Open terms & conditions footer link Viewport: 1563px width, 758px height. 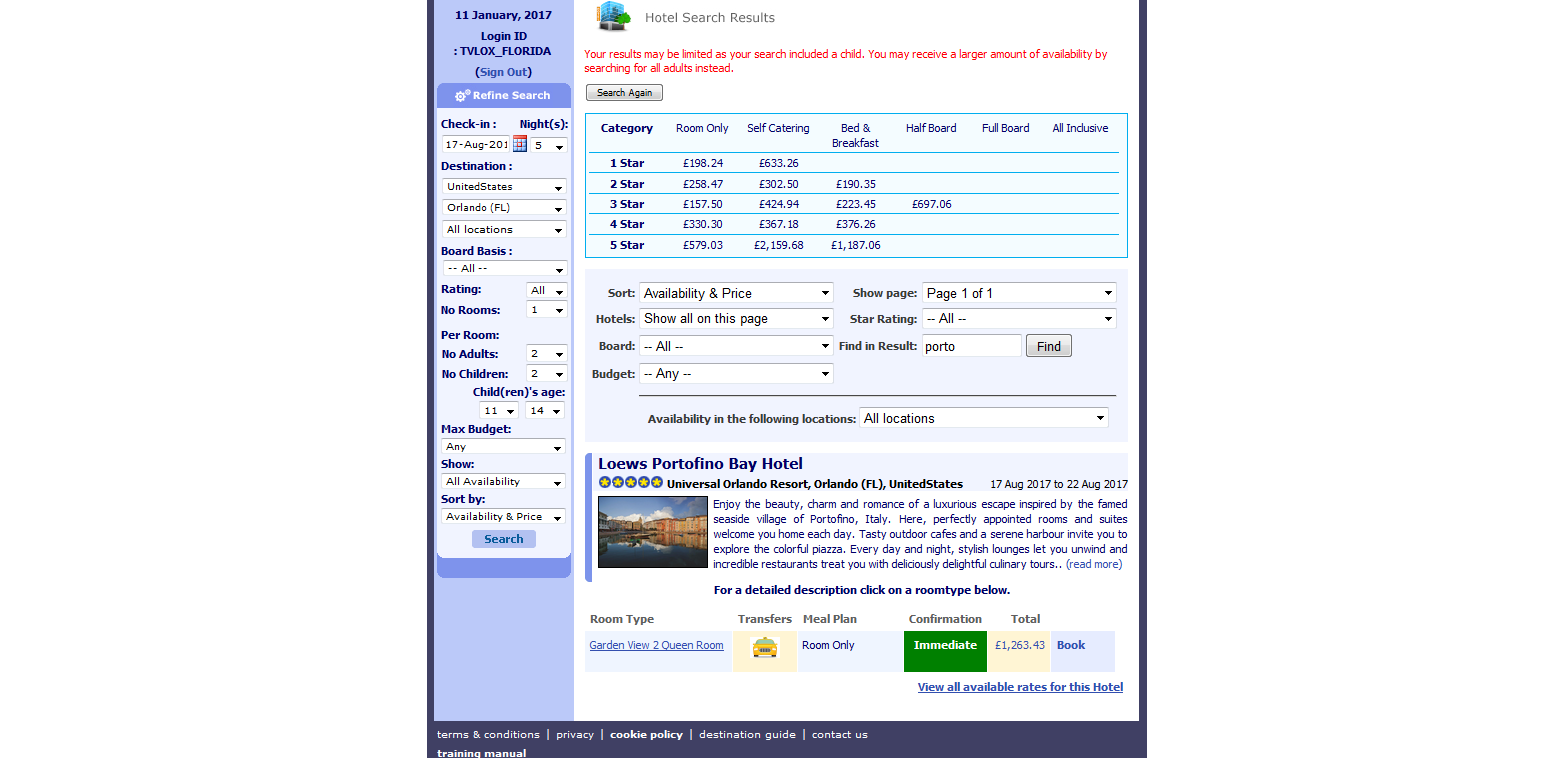[x=488, y=735]
